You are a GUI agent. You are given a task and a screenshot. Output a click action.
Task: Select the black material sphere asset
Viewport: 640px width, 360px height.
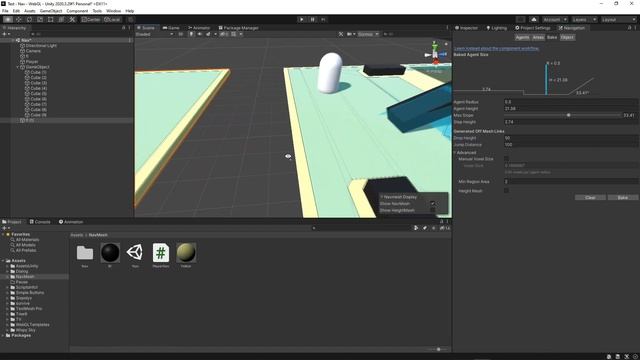pyautogui.click(x=110, y=253)
